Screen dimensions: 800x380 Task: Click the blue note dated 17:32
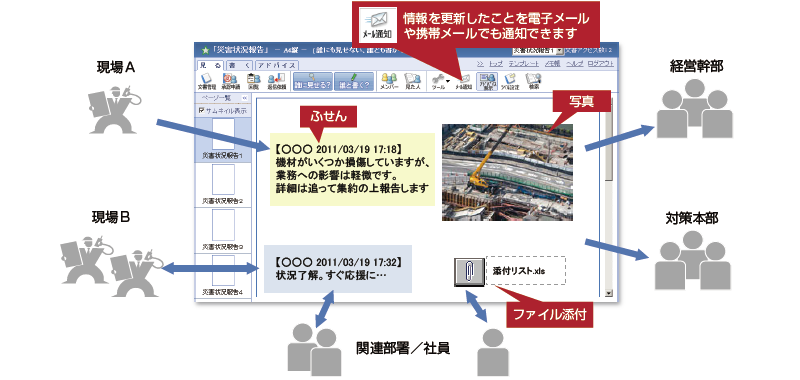pyautogui.click(x=338, y=269)
